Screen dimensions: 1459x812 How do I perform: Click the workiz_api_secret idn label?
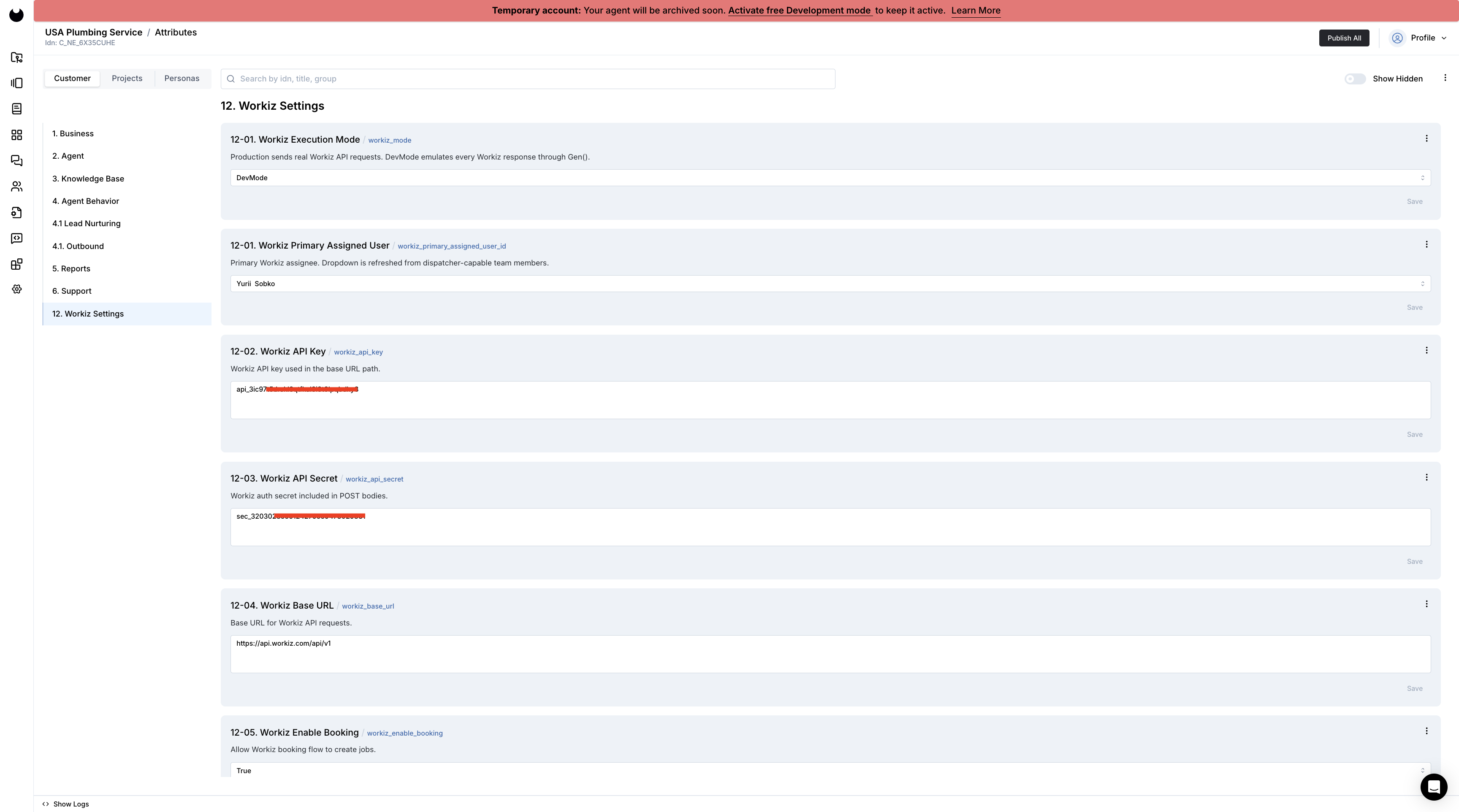click(x=374, y=479)
